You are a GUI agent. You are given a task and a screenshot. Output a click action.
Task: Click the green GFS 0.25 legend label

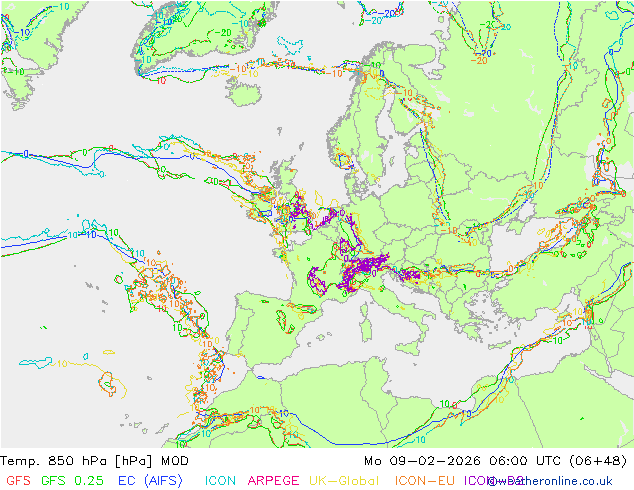pyautogui.click(x=72, y=481)
